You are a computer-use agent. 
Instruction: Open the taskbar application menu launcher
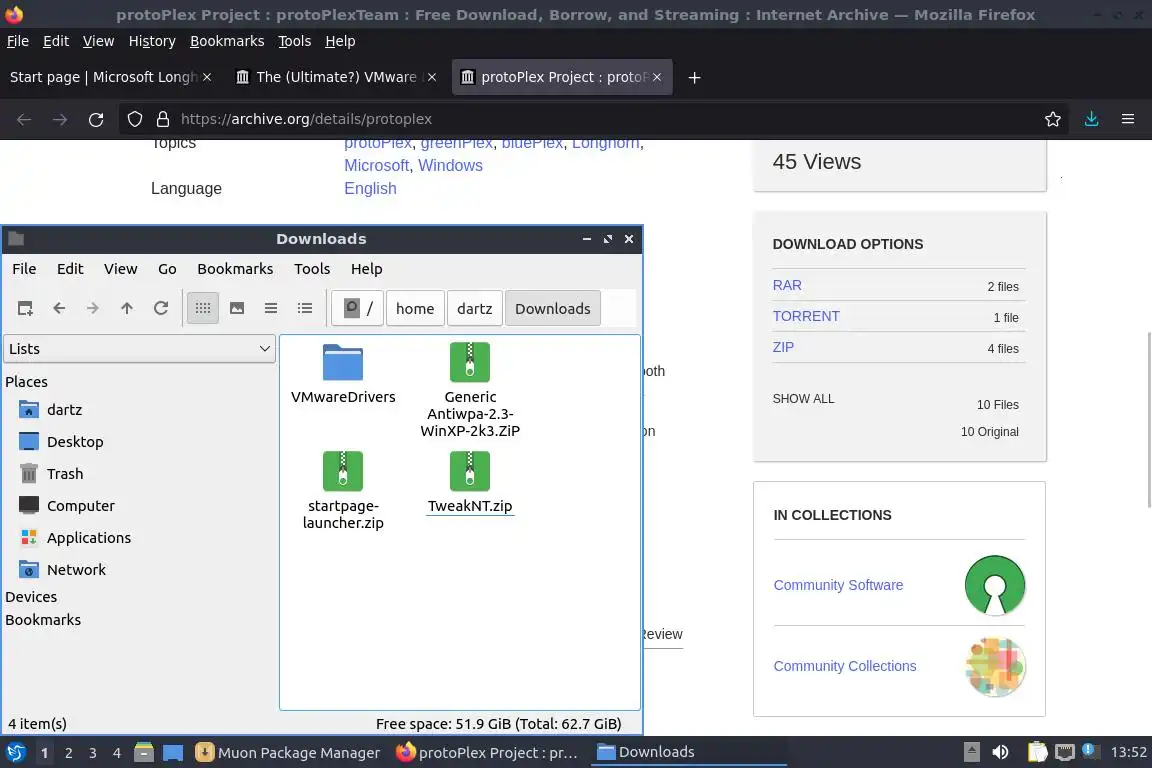[x=16, y=753]
